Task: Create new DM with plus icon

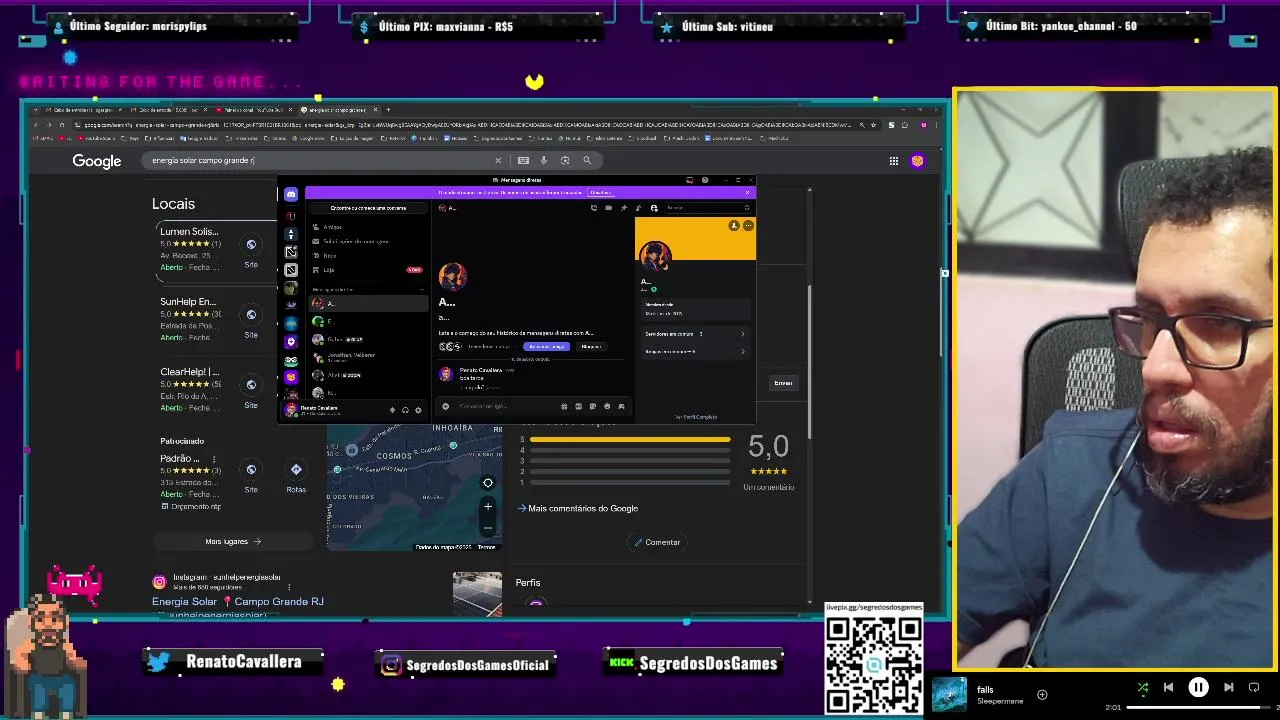Action: pyautogui.click(x=422, y=289)
